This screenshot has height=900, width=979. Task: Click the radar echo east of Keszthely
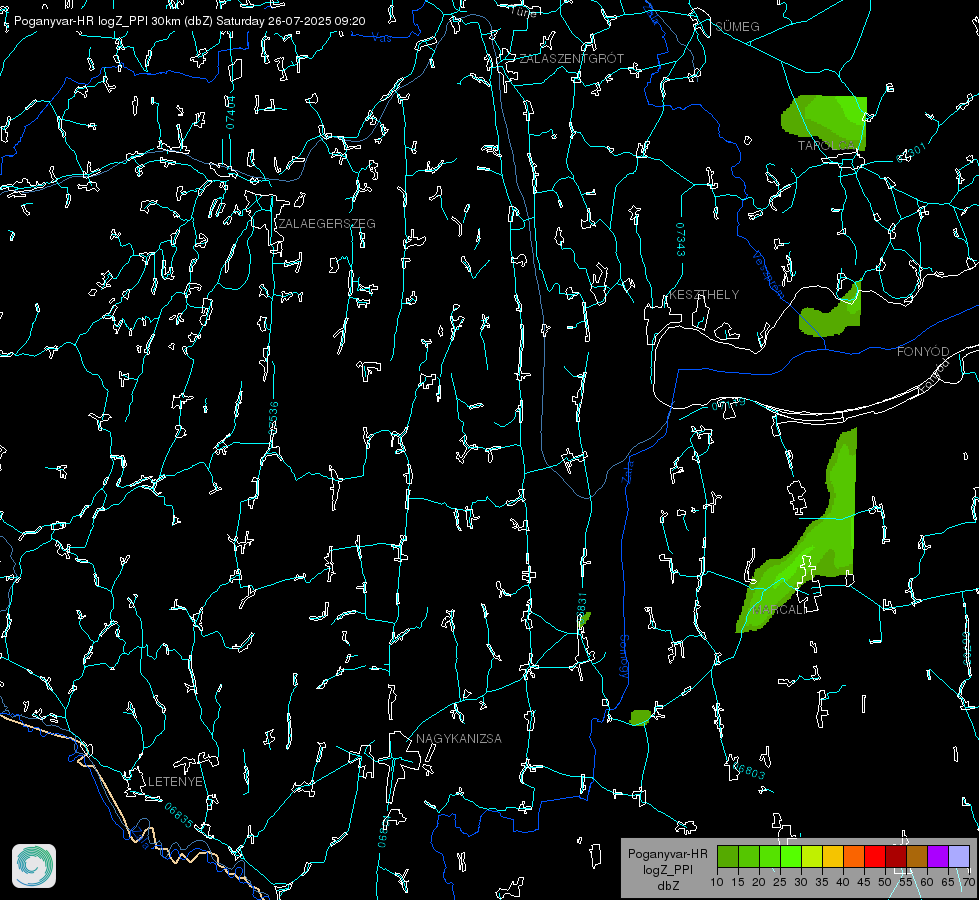(x=834, y=314)
